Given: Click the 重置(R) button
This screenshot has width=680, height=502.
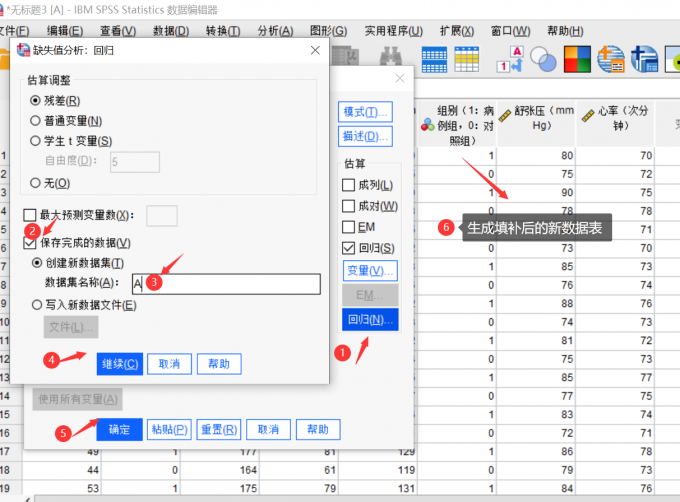Looking at the screenshot, I should coord(219,430).
